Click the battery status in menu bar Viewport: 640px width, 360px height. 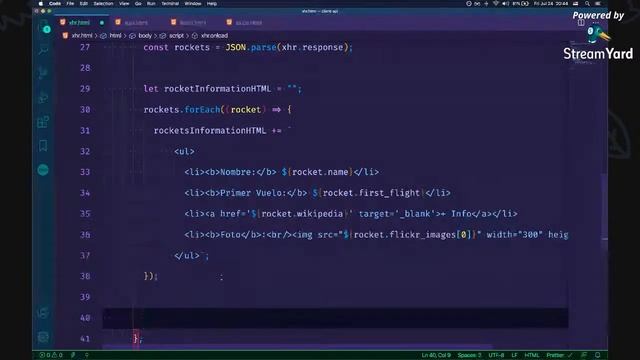pos(520,3)
